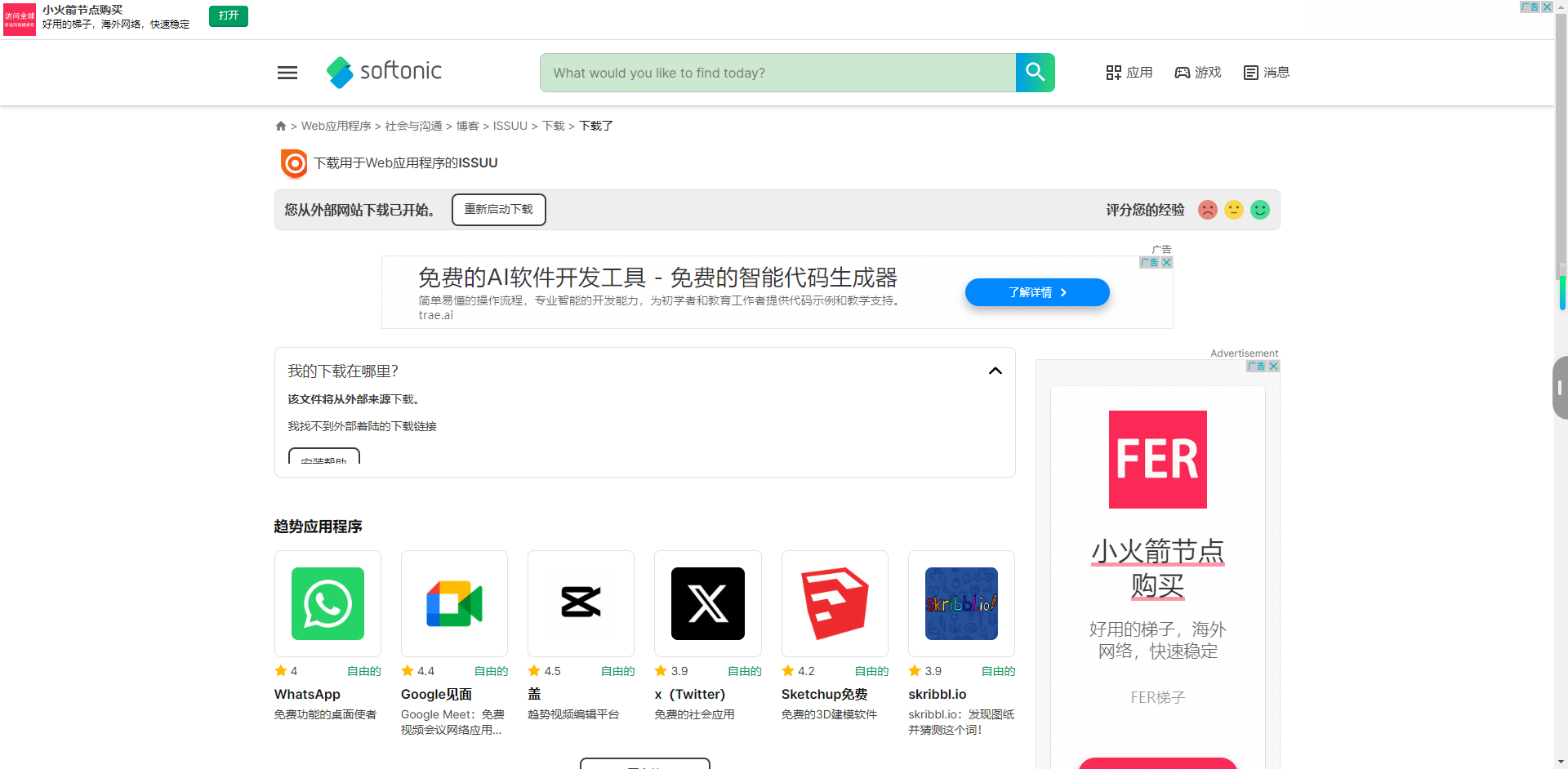Open the Sketchup app icon
This screenshot has height=769, width=1568.
tap(834, 603)
